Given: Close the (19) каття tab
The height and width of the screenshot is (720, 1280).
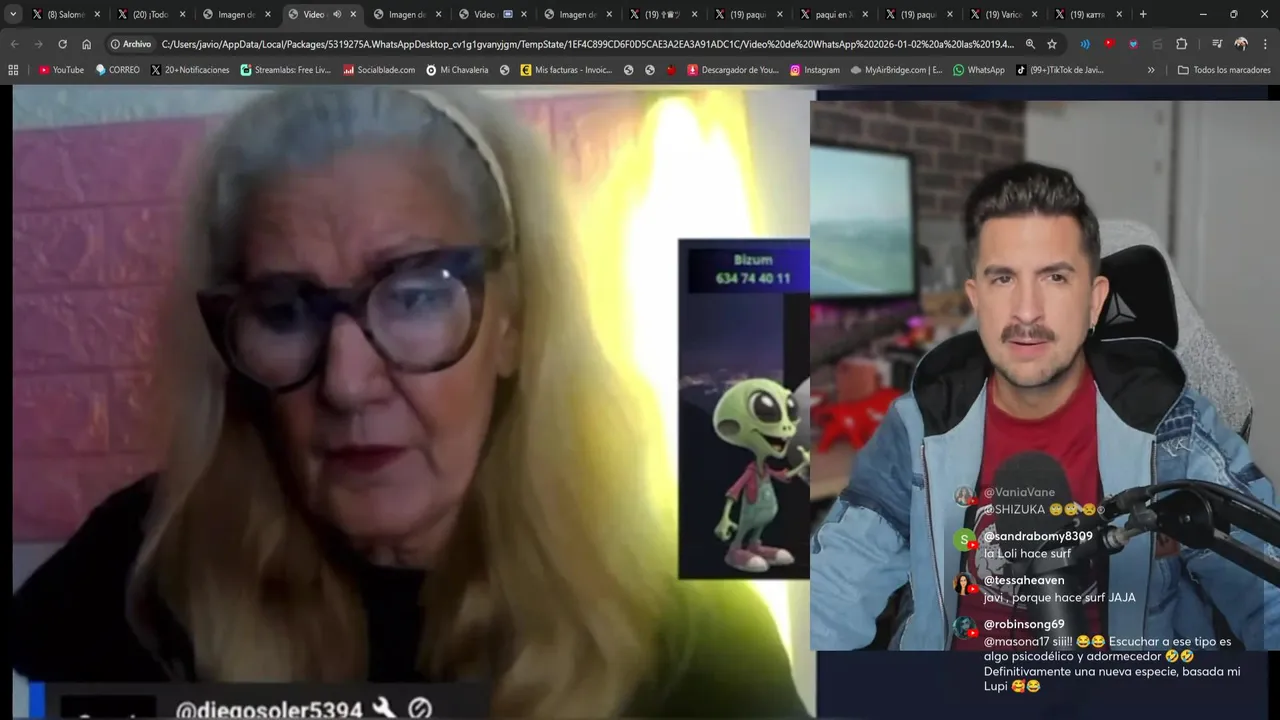Looking at the screenshot, I should (x=1119, y=14).
